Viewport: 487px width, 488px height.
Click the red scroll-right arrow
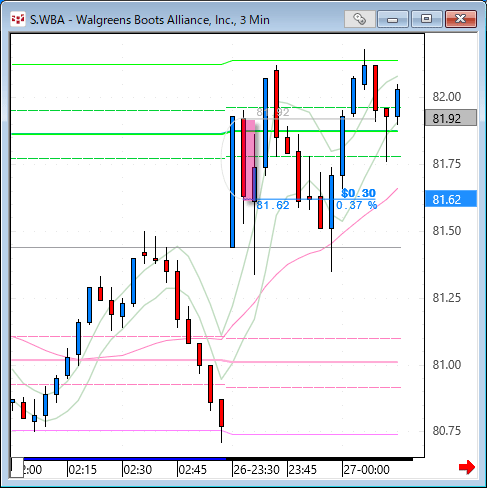pos(467,467)
